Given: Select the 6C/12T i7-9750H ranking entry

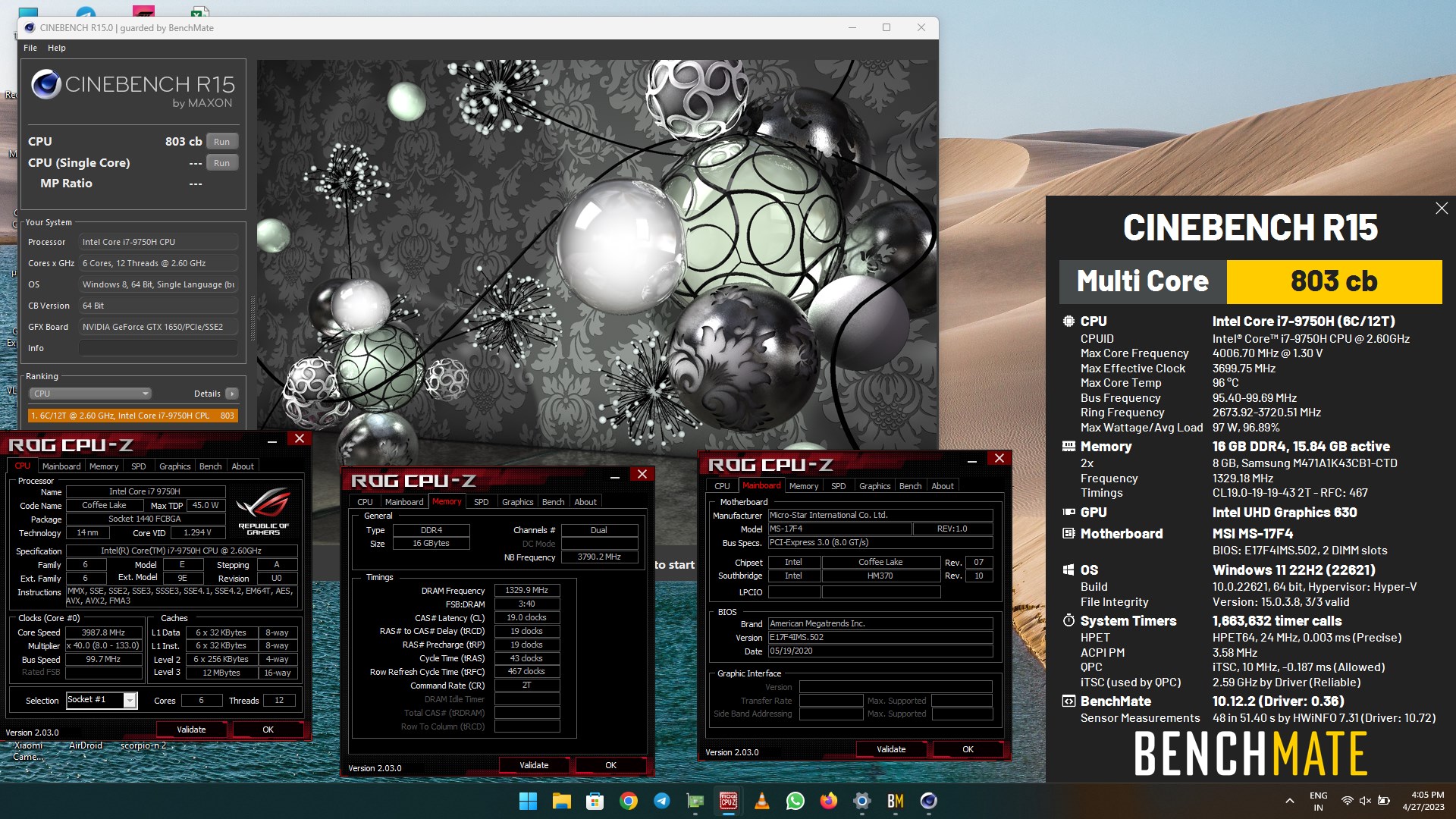Looking at the screenshot, I should tap(133, 416).
